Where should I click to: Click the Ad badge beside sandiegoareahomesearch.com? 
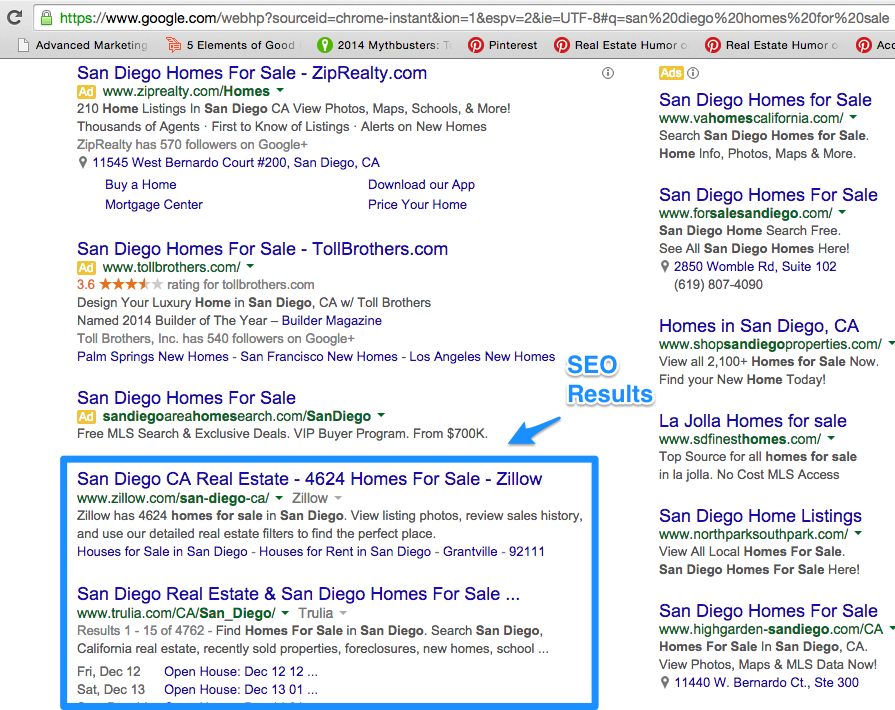click(86, 416)
